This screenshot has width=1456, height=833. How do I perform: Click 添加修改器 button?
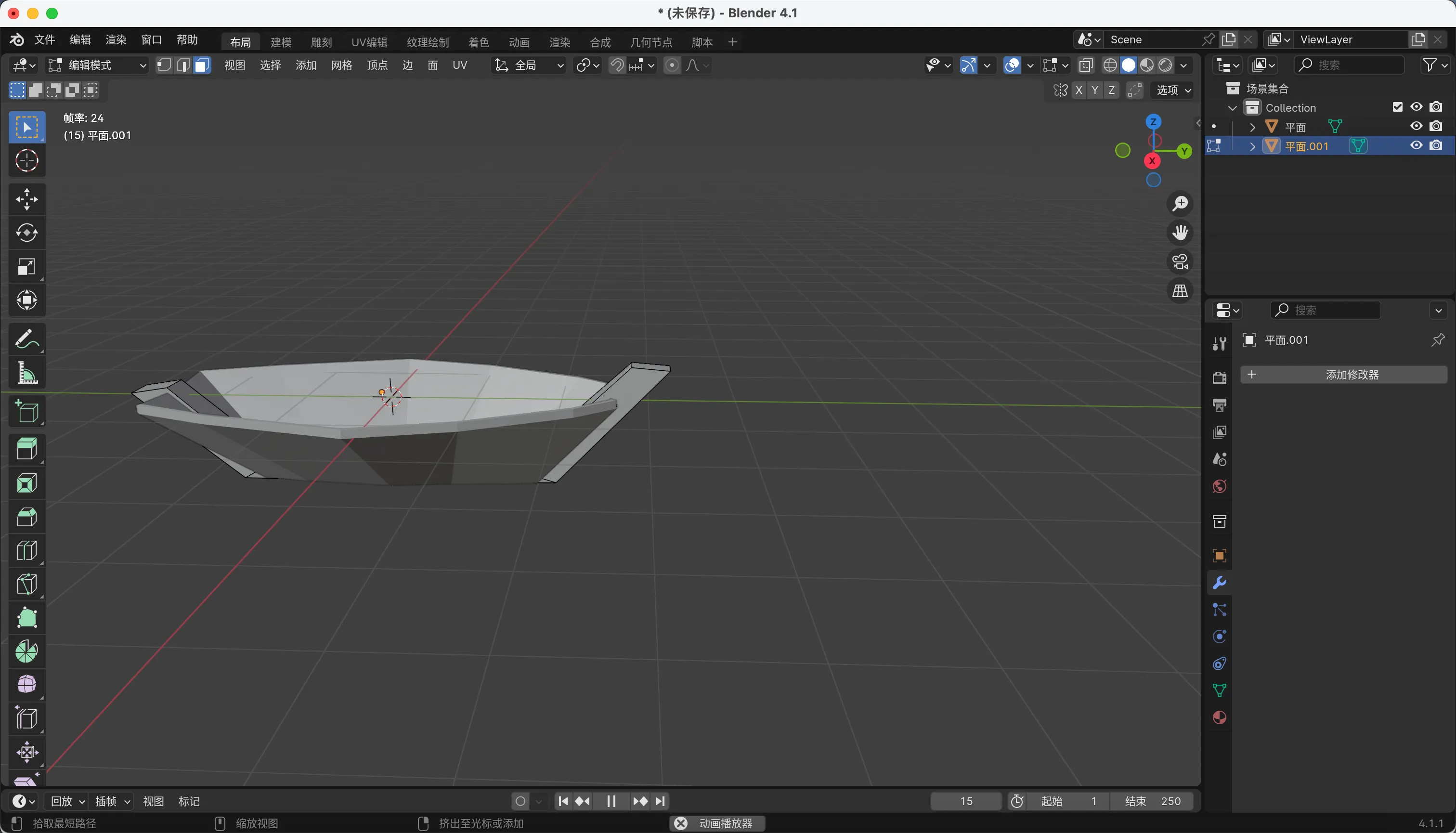tap(1343, 375)
